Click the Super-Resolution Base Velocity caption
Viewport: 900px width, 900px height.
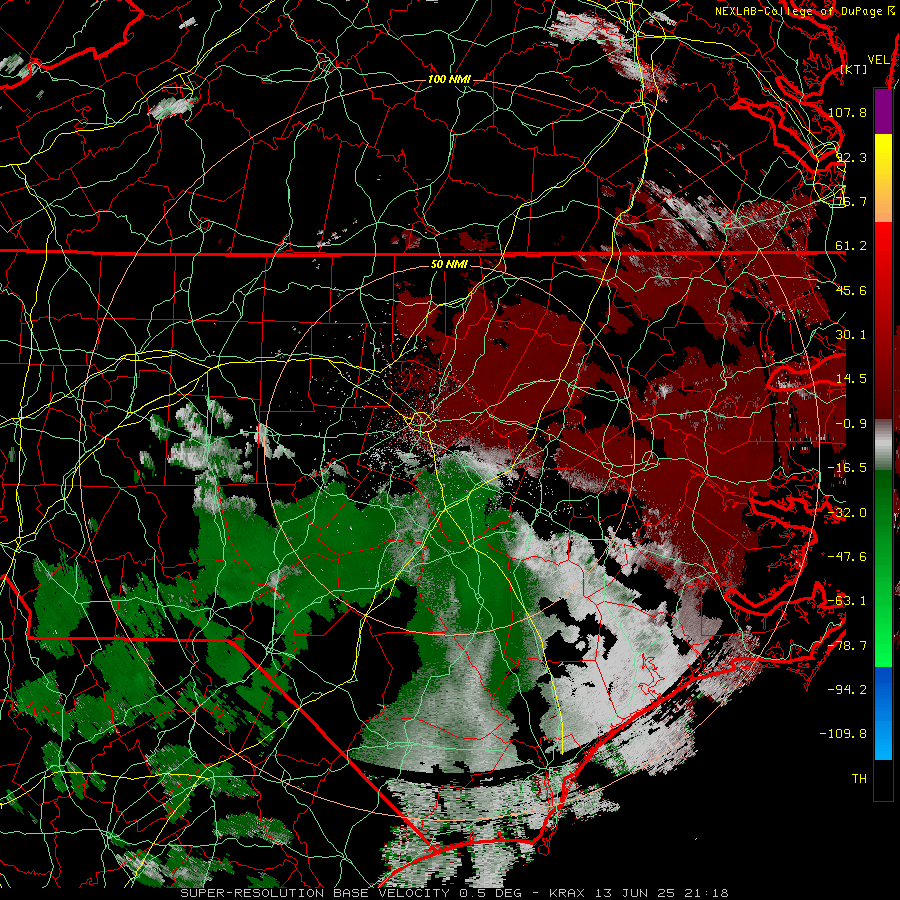(454, 893)
